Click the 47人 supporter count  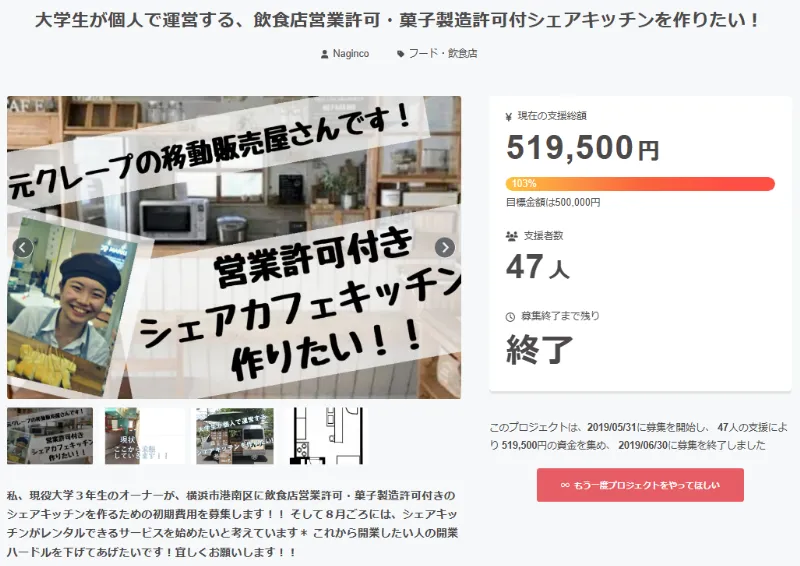[538, 267]
